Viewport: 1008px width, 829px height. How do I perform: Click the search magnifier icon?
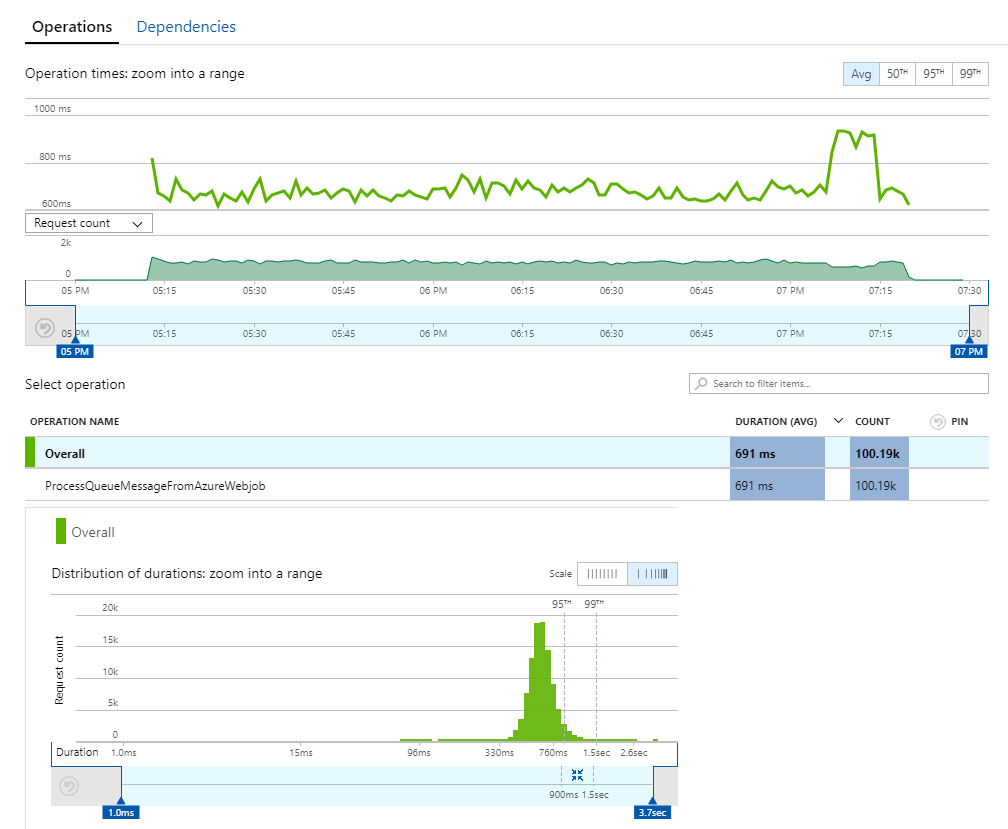(x=701, y=384)
